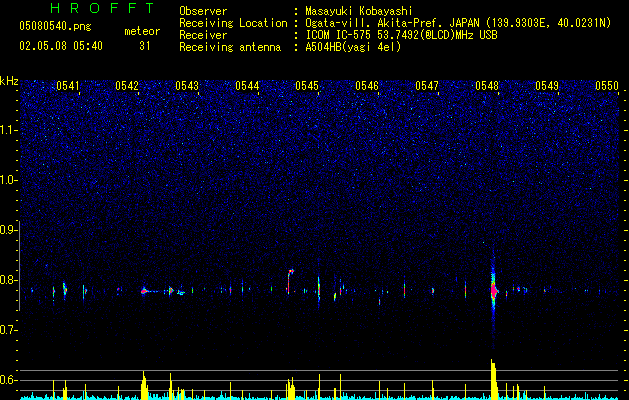
Task: Click the date stamp 02.05.08 05:40
Action: tap(61, 46)
